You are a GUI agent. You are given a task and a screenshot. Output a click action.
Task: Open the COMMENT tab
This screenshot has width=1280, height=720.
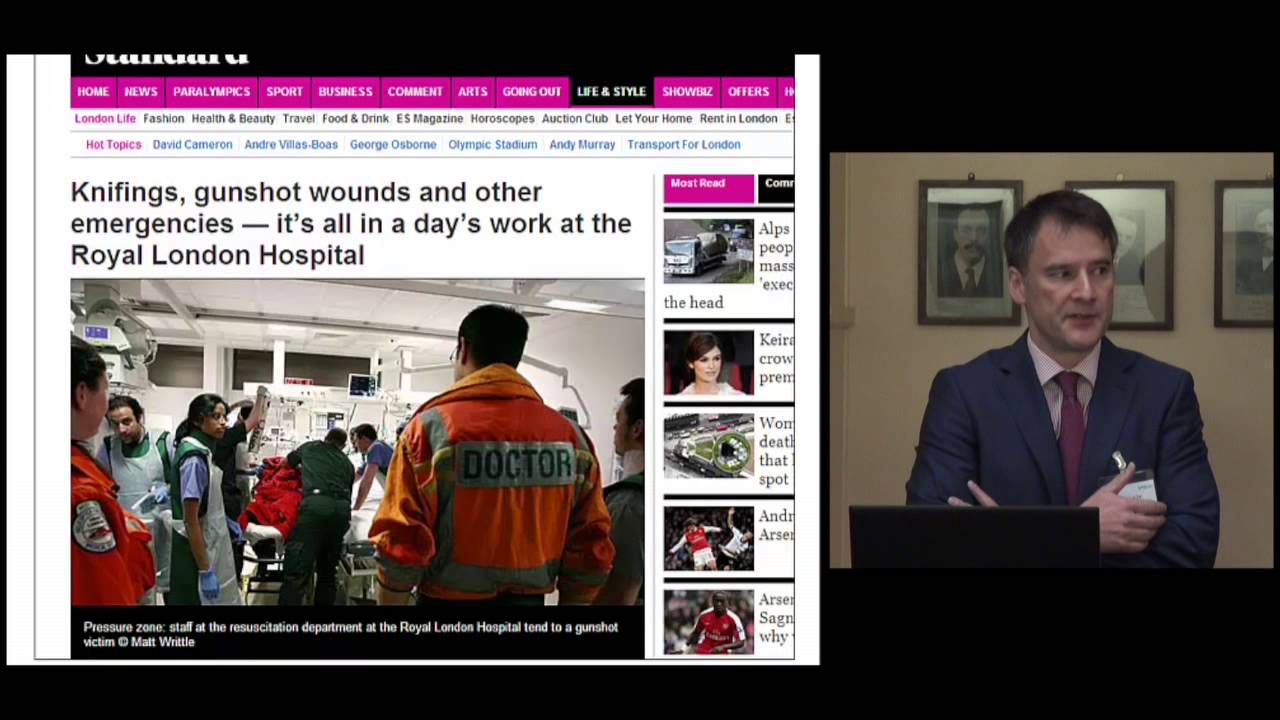pos(415,91)
